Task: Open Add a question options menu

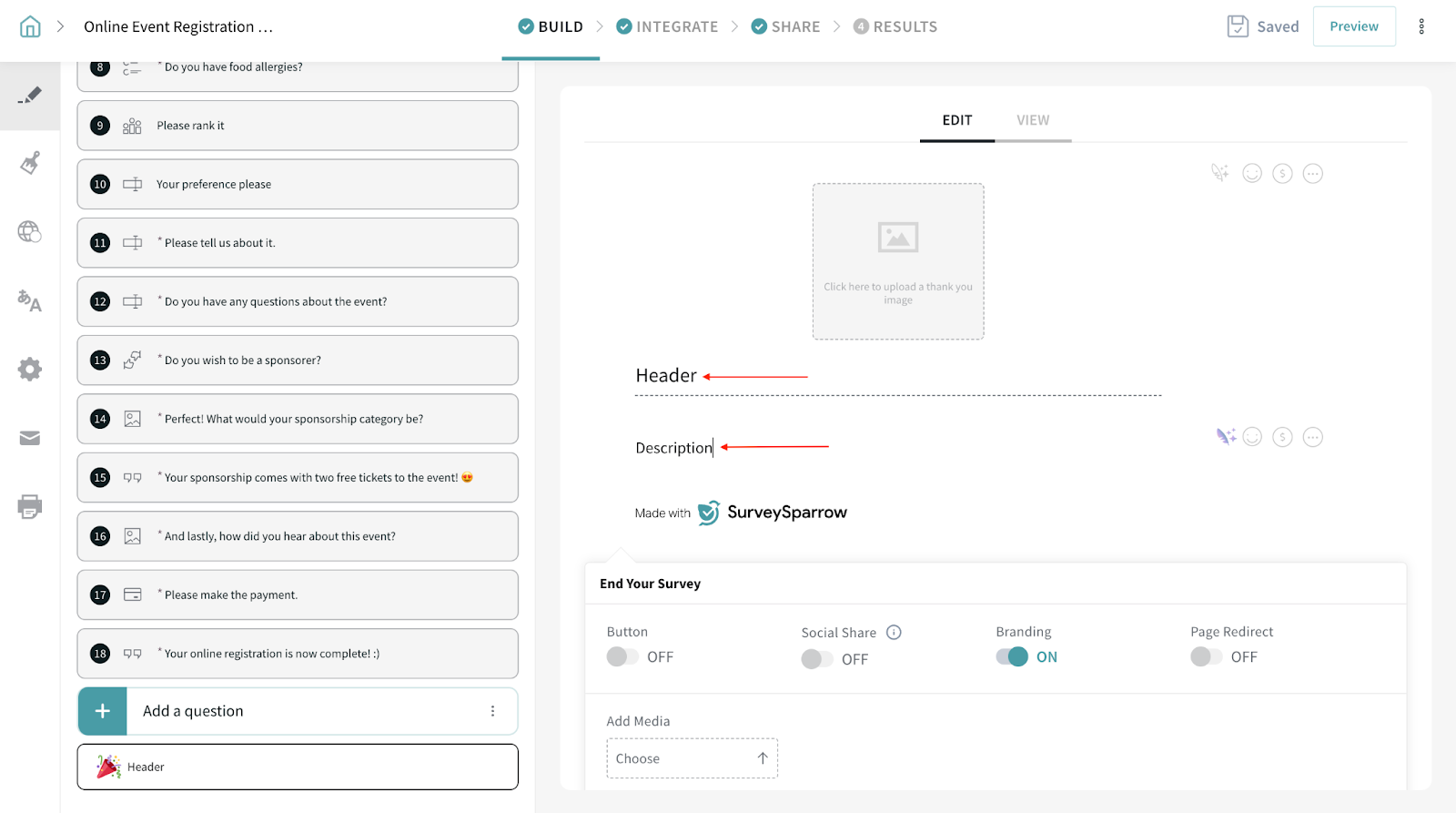Action: click(492, 711)
